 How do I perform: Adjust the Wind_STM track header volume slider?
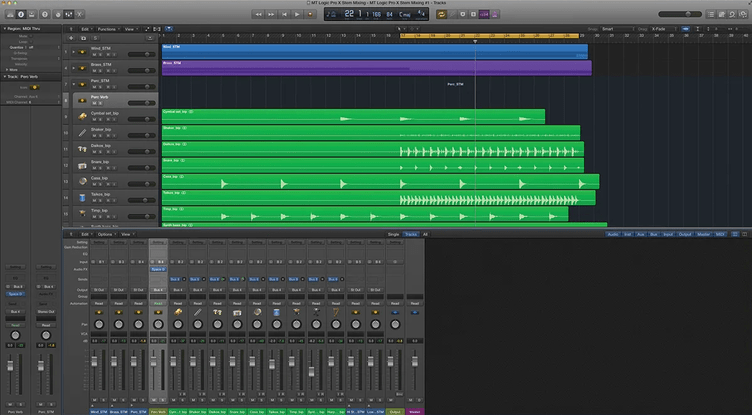tap(141, 55)
